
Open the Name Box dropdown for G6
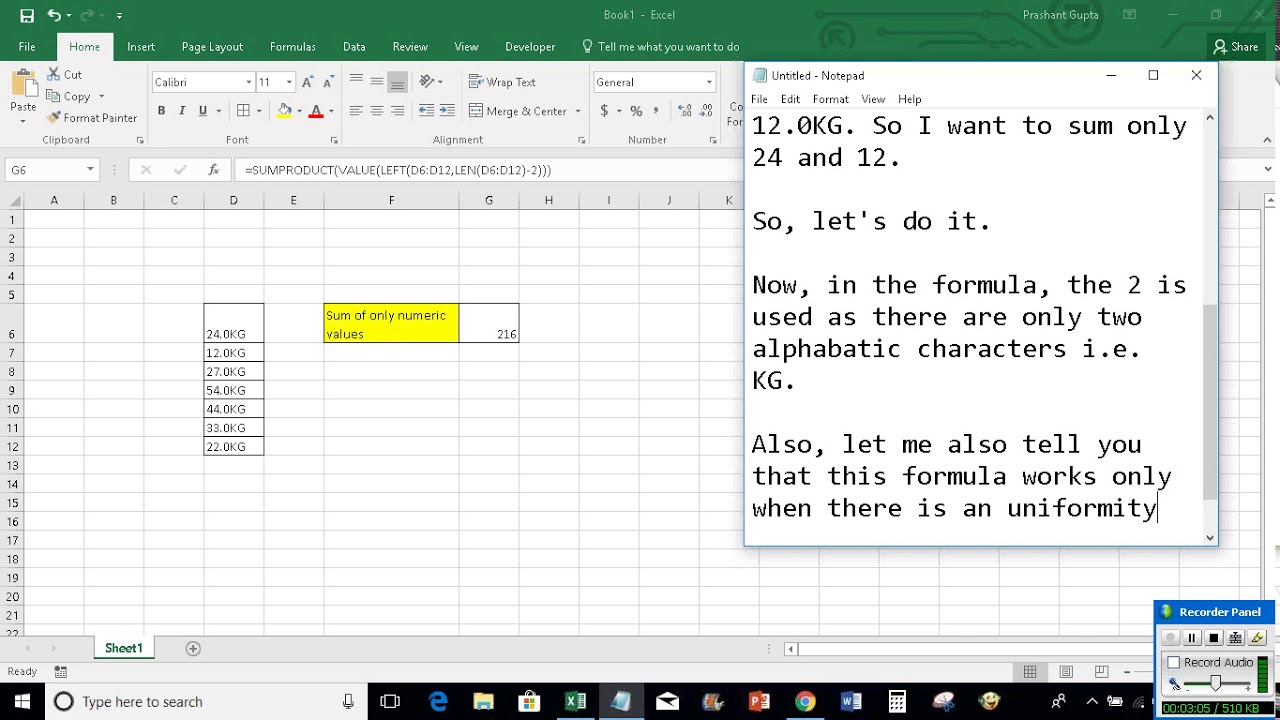point(90,170)
